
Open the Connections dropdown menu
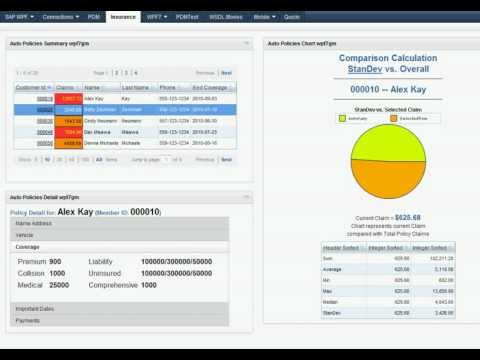[x=61, y=17]
